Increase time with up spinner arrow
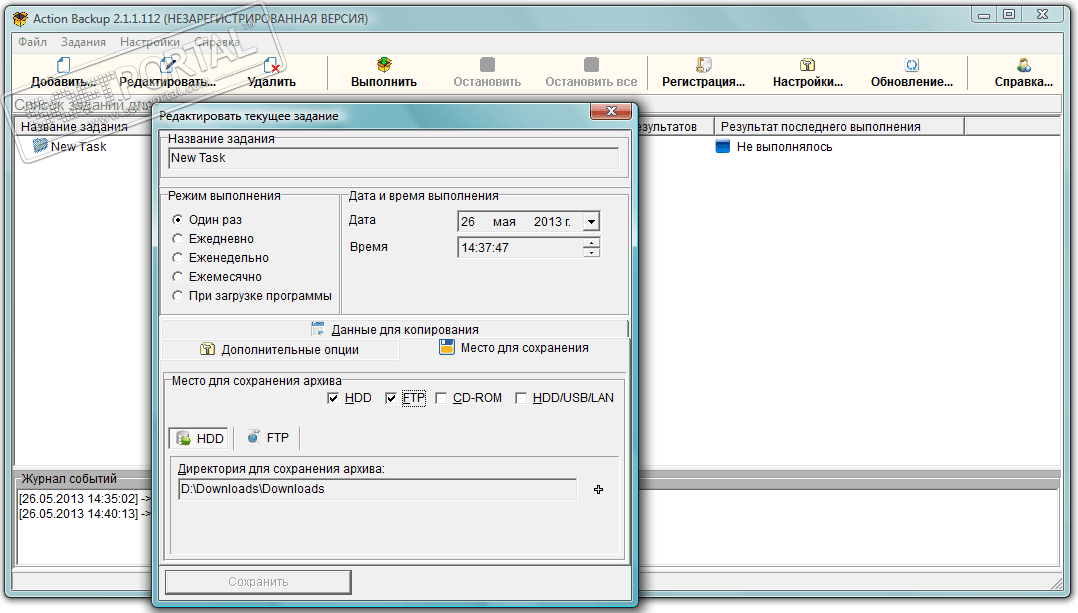1078x613 pixels. tap(591, 242)
